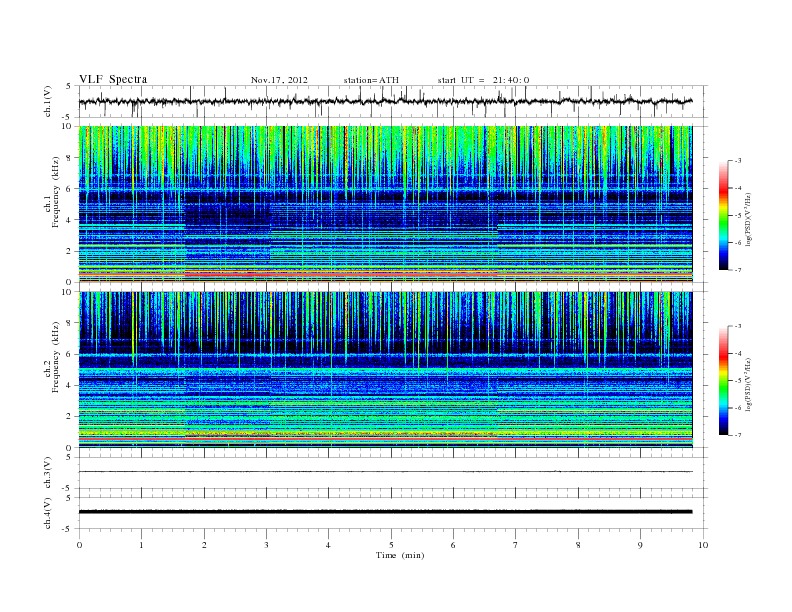
Task: Click the "-3" label on ch.1 colorbar
Action: [x=738, y=161]
